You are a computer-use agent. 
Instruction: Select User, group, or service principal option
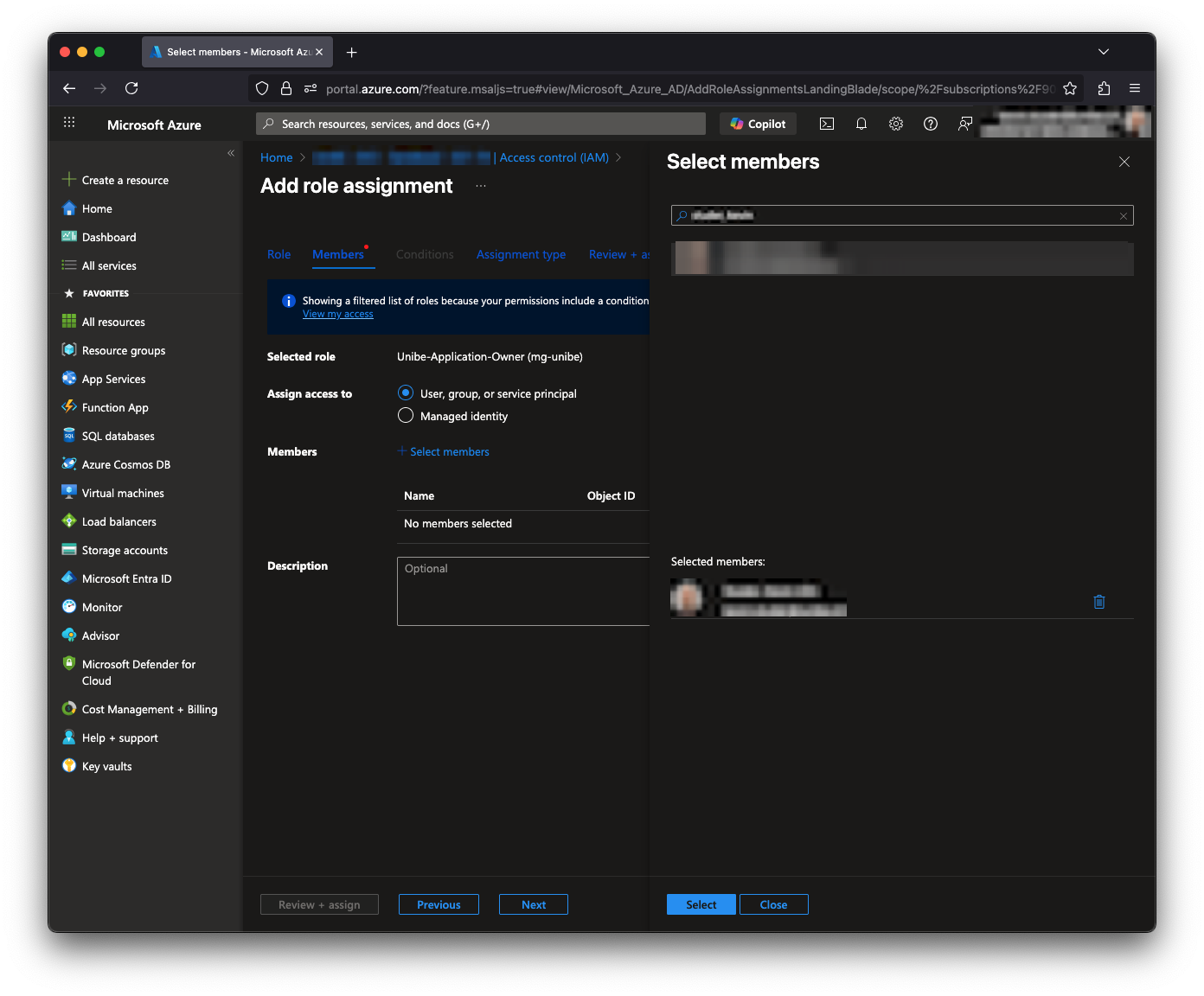coord(406,393)
